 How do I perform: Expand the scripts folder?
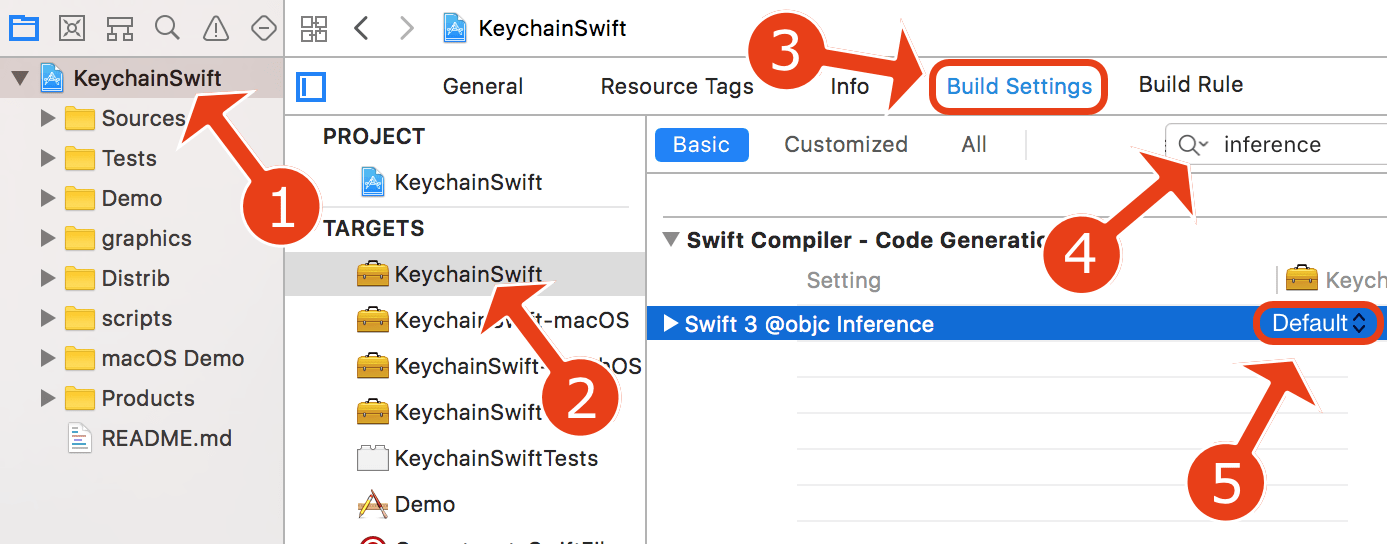pyautogui.click(x=48, y=318)
